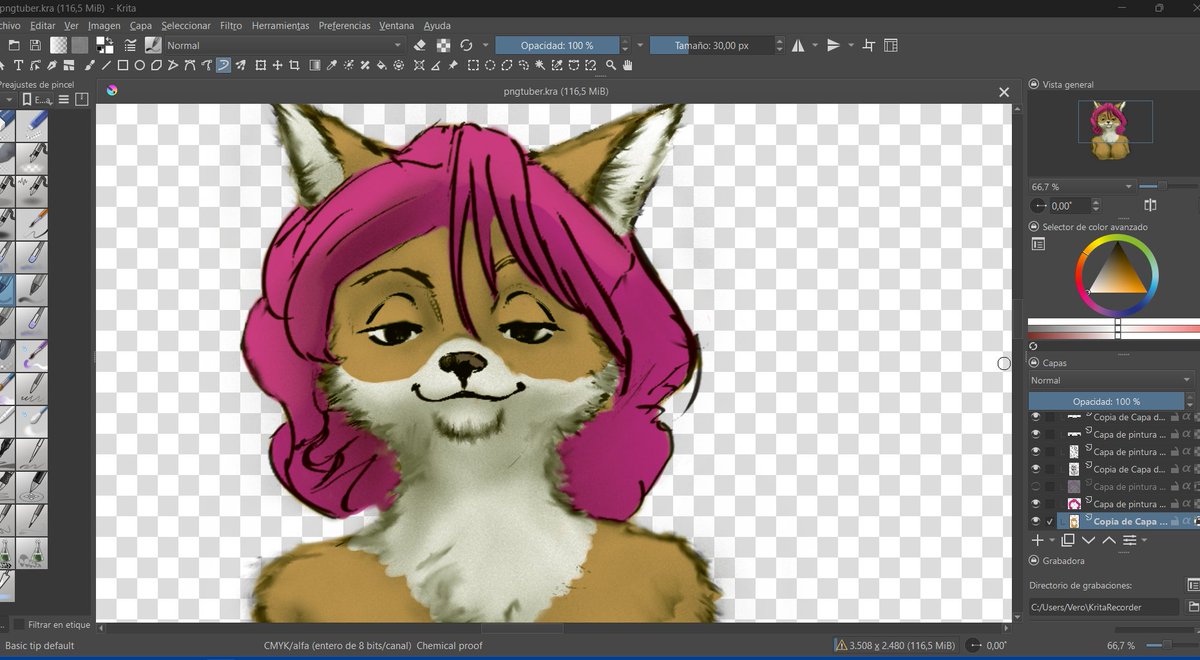This screenshot has width=1200, height=660.
Task: Click the recordings directory path field
Action: pos(1104,606)
